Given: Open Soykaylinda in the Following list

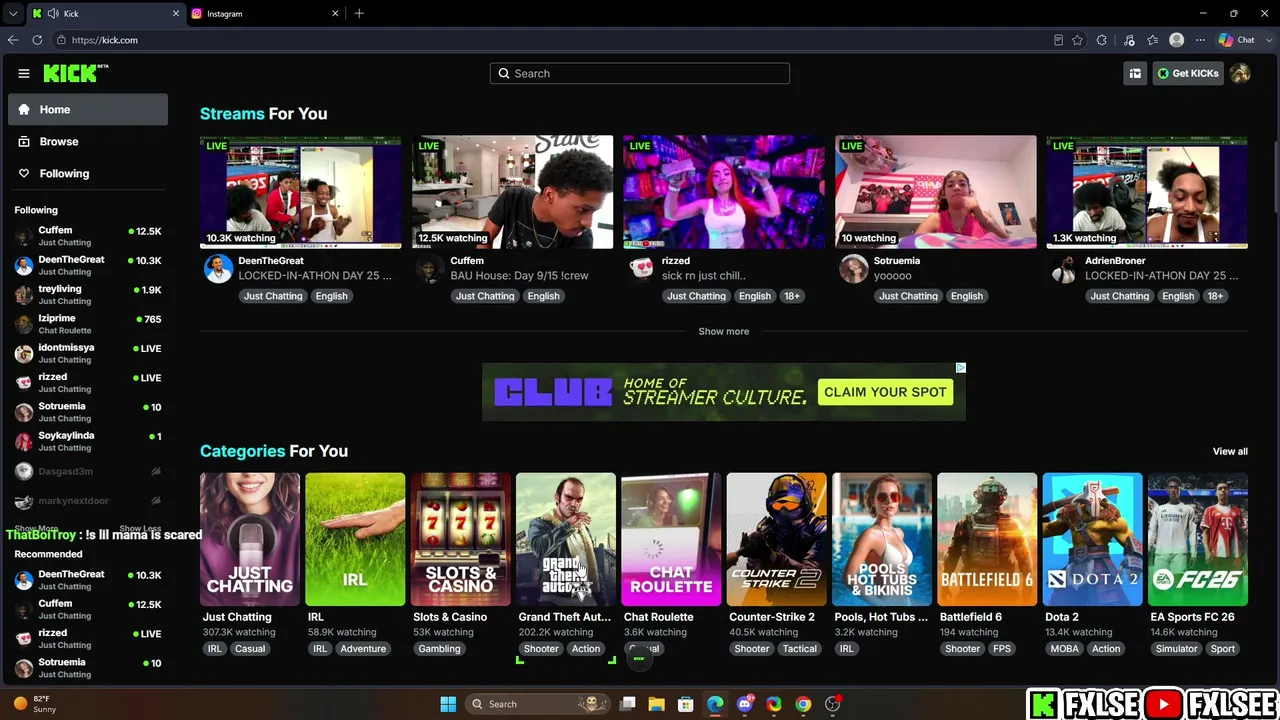Looking at the screenshot, I should click(x=88, y=441).
